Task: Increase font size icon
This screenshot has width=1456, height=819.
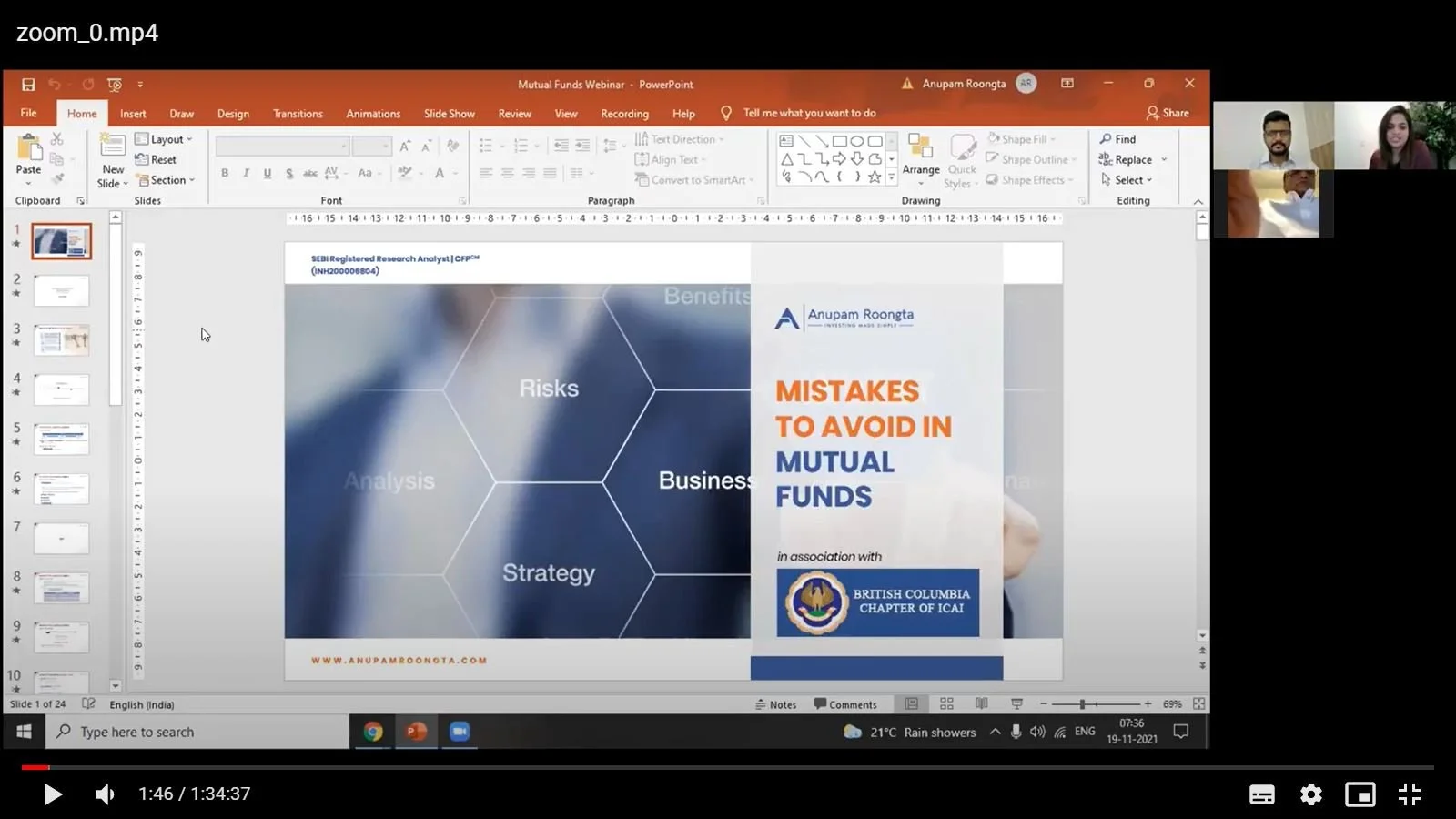Action: coord(405,146)
